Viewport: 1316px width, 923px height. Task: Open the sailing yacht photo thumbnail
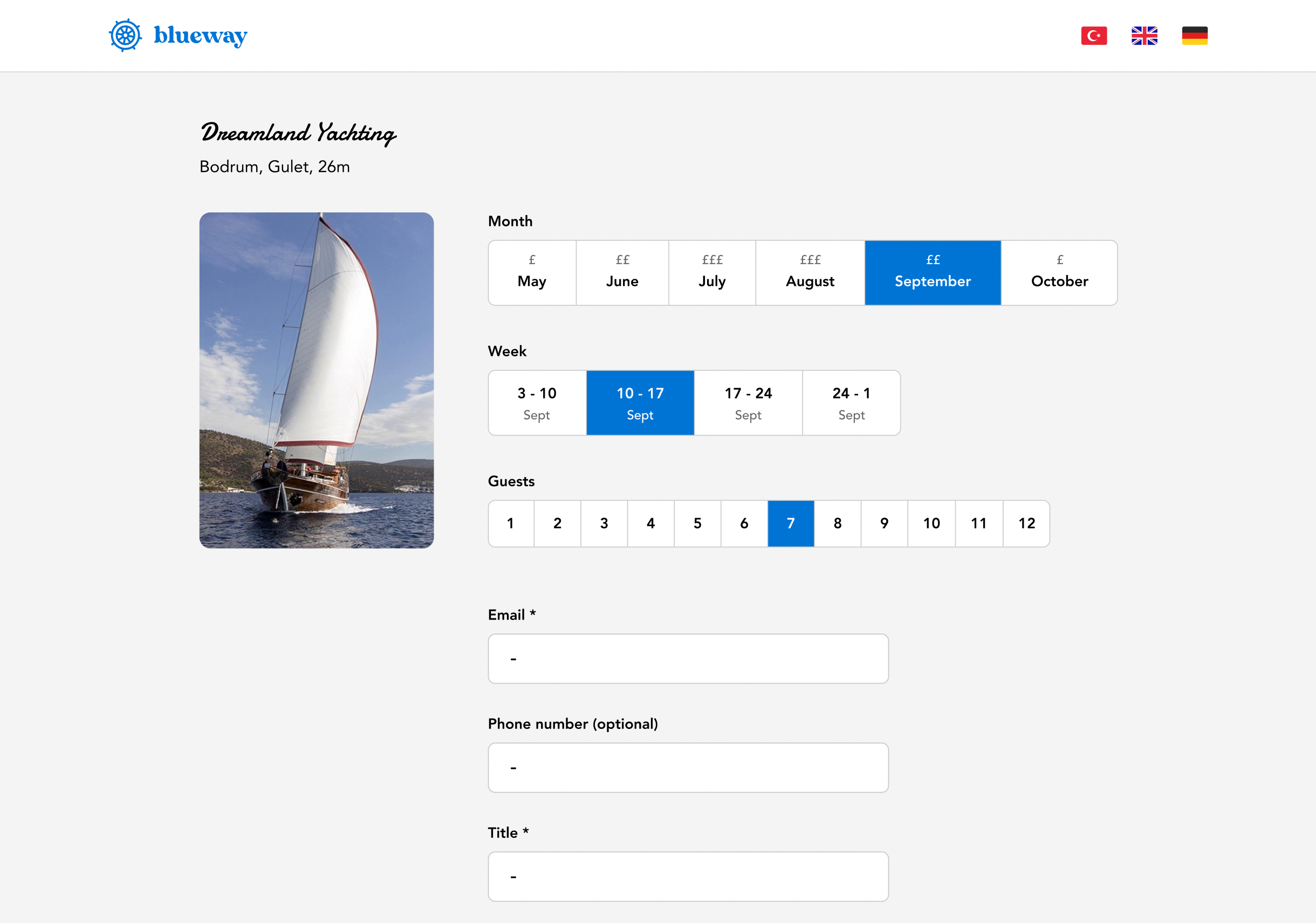pos(317,380)
